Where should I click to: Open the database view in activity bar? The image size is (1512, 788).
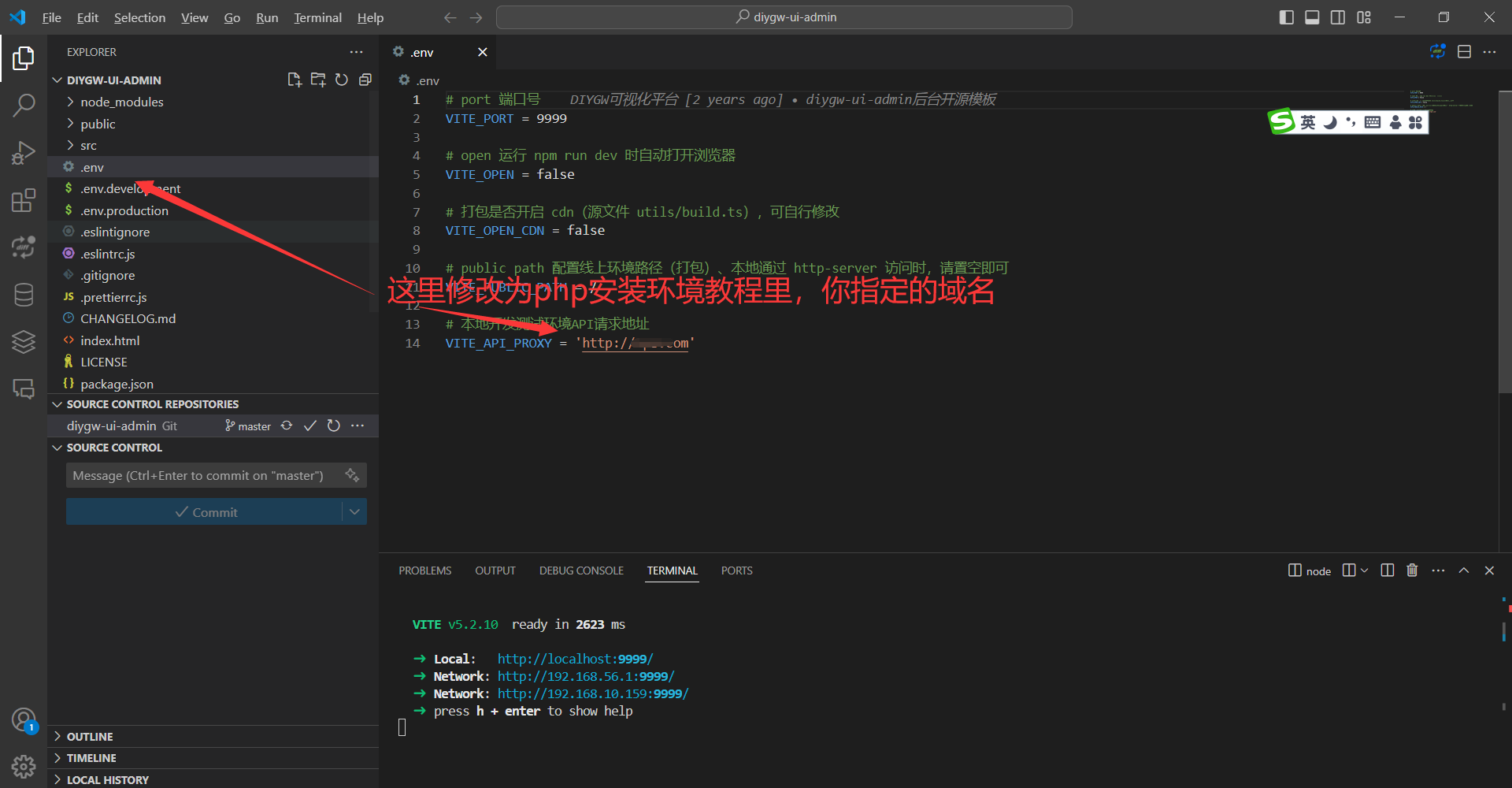24,295
